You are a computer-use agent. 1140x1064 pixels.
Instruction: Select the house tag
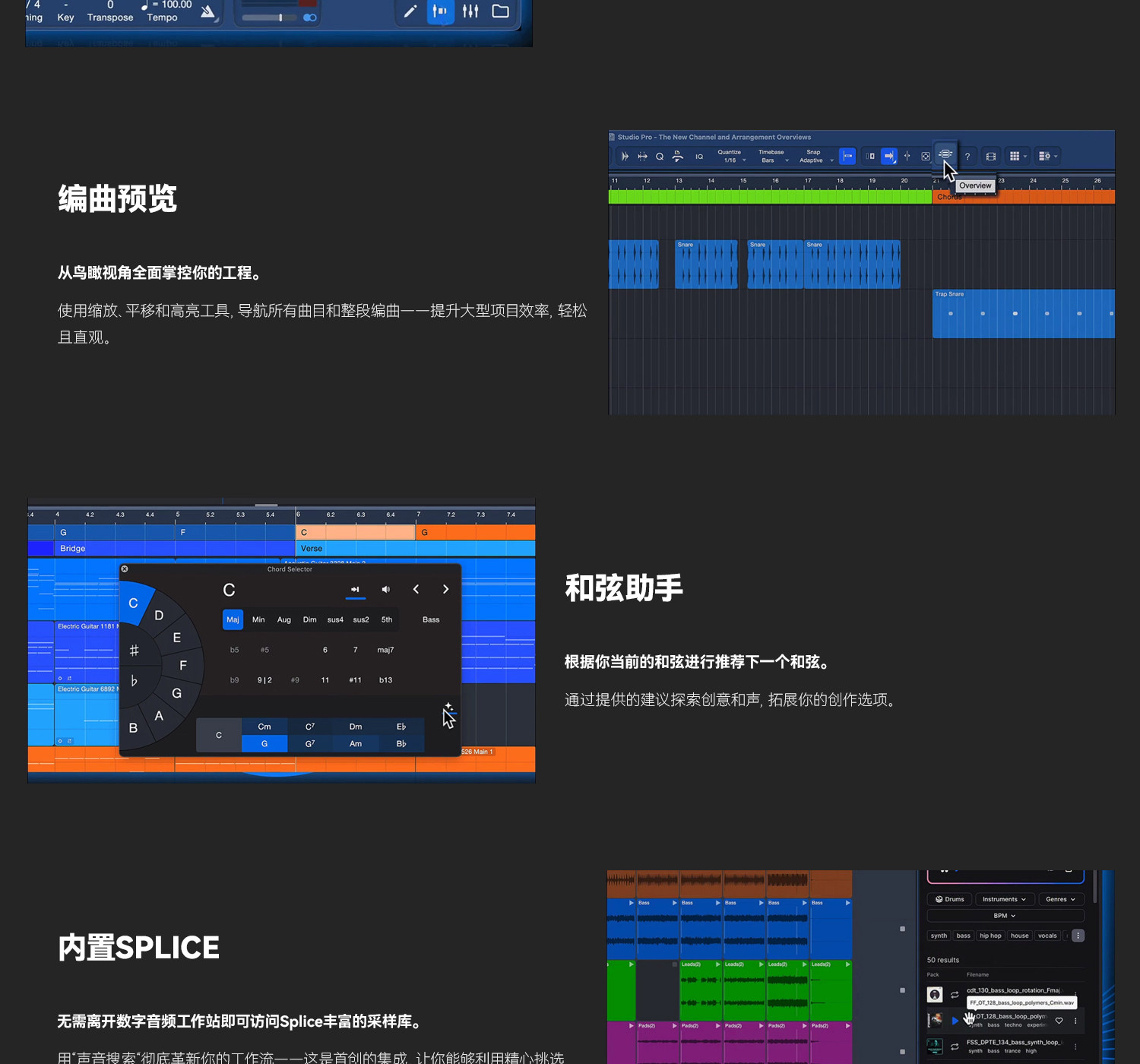(x=1020, y=936)
